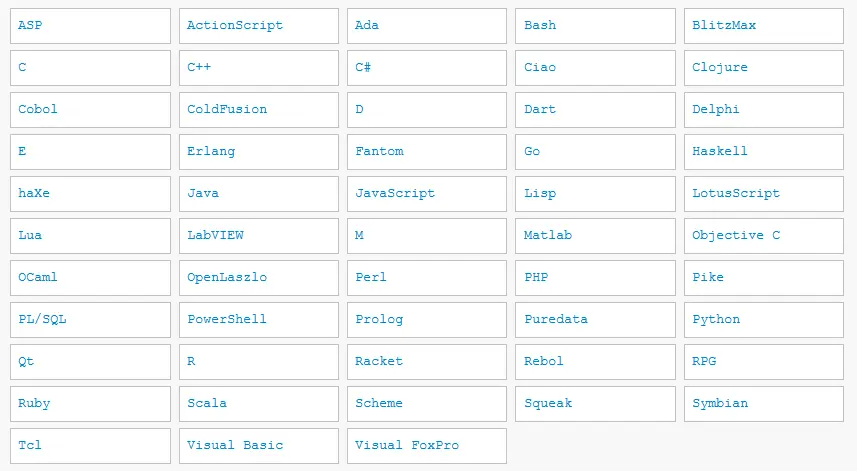Click the PowerShell link
The height and width of the screenshot is (471, 857).
[227, 319]
